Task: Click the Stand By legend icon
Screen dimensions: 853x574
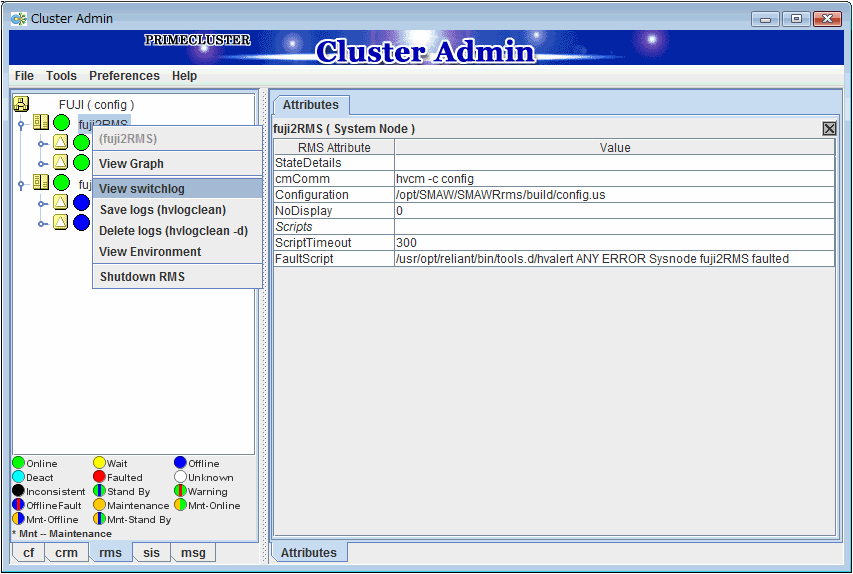Action: click(x=100, y=491)
